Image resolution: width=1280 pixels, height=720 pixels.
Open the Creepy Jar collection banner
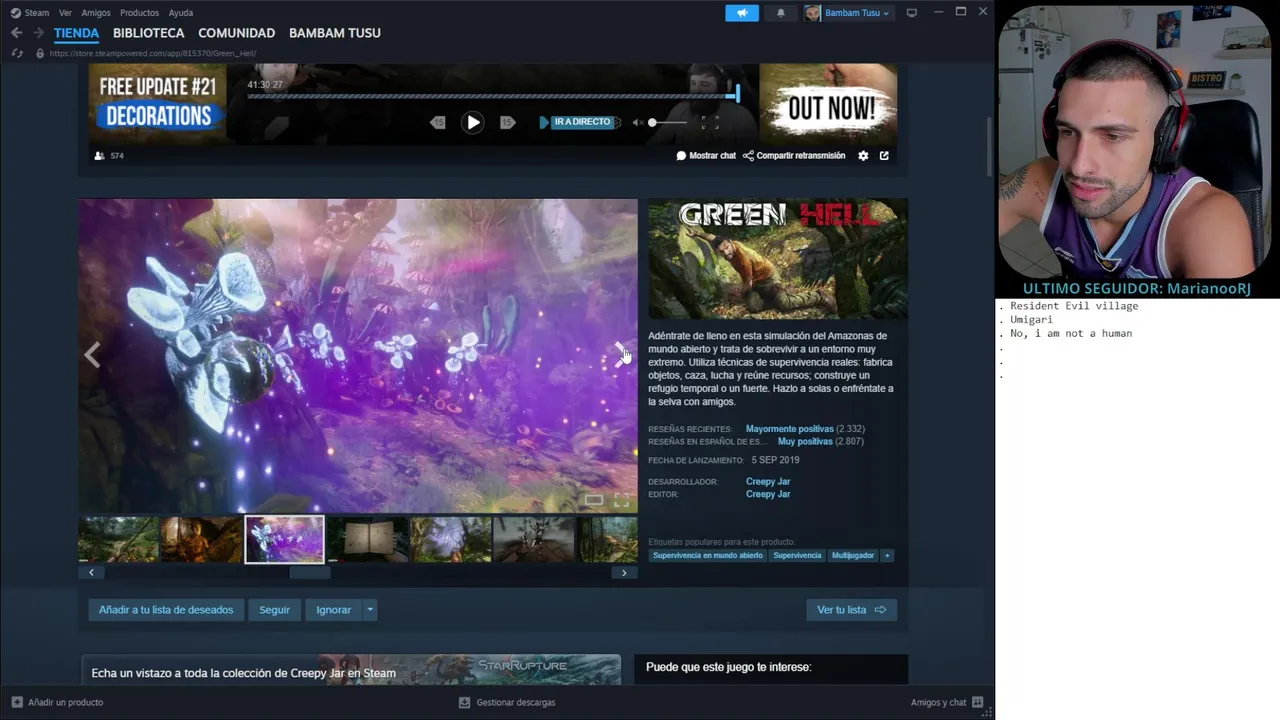click(x=351, y=670)
